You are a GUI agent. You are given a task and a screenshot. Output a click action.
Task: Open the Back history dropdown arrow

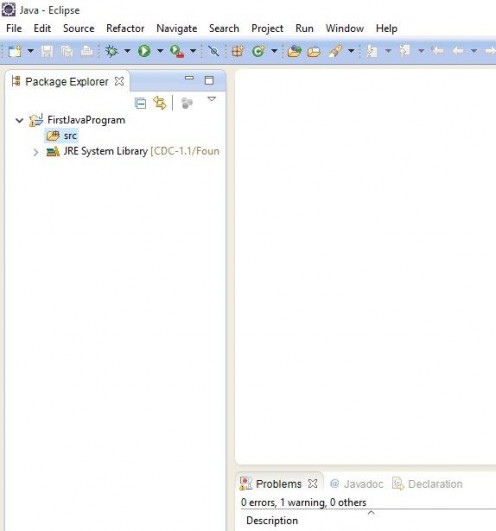(474, 51)
